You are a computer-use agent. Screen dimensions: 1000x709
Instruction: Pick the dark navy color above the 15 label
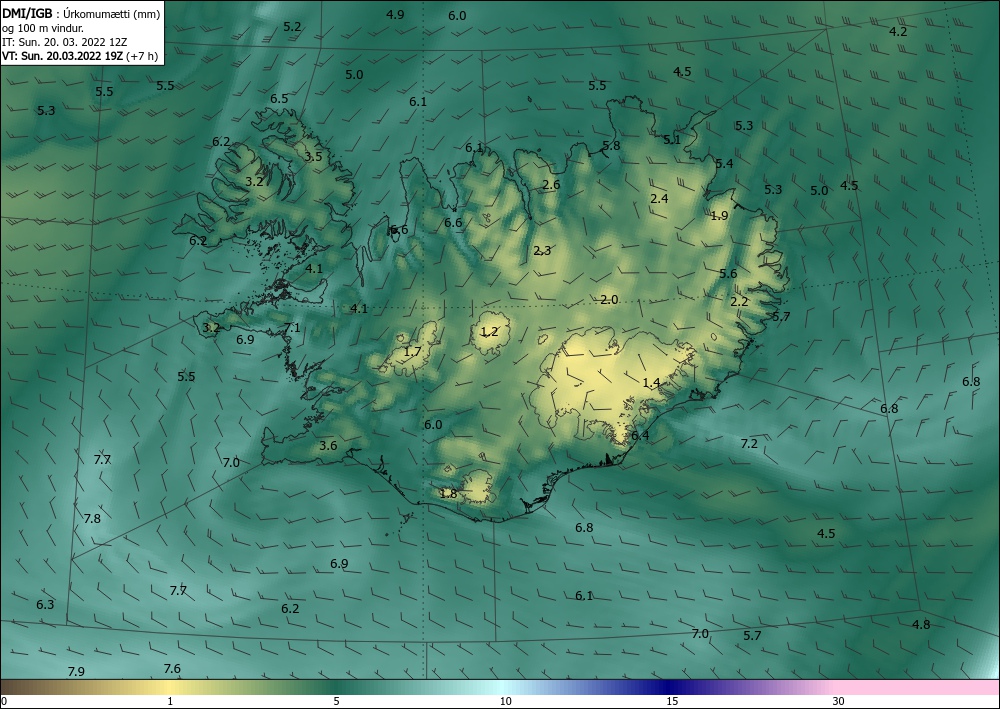[x=670, y=687]
